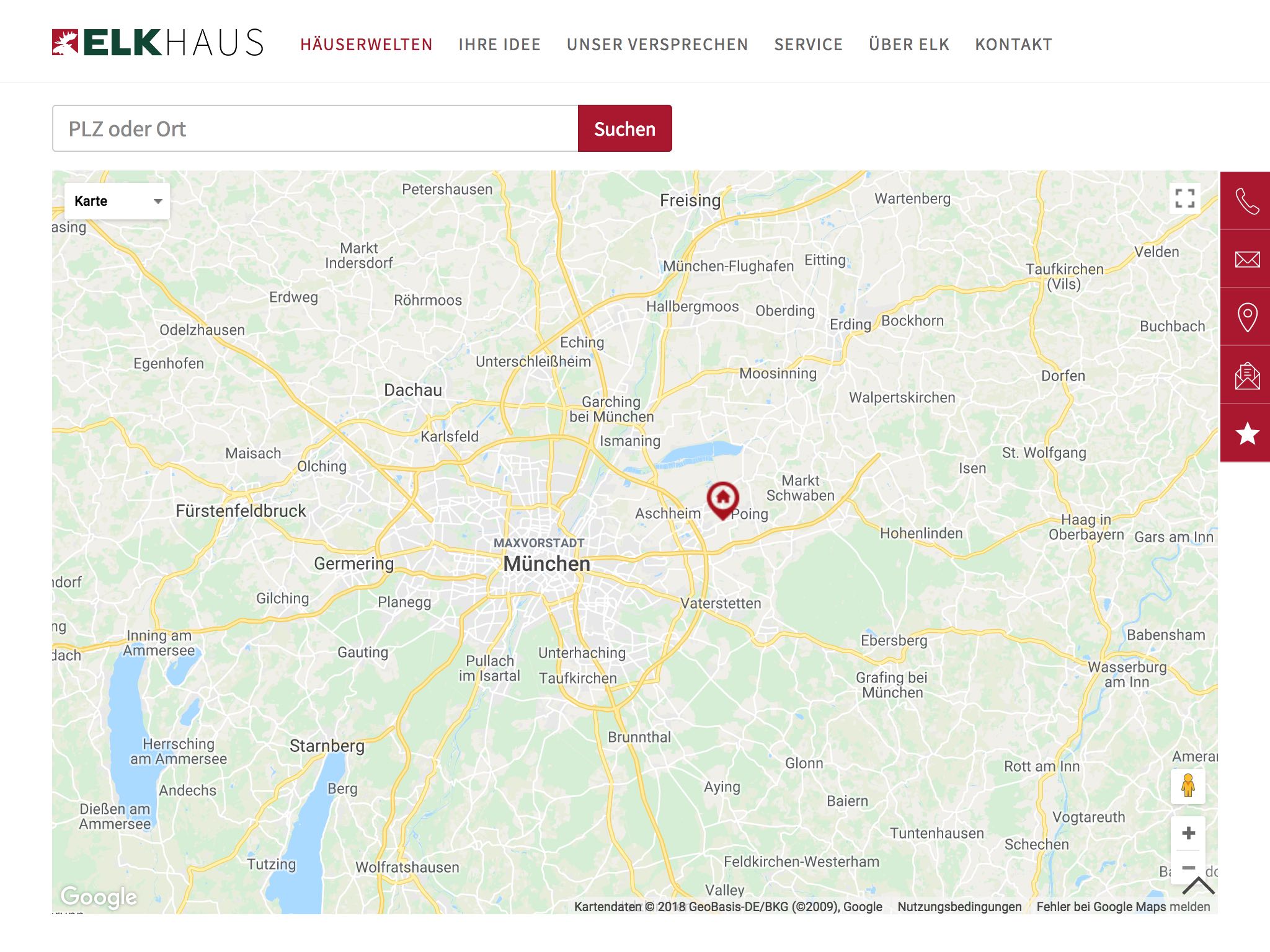Click the scroll-to-top chevron arrow

point(1198,886)
